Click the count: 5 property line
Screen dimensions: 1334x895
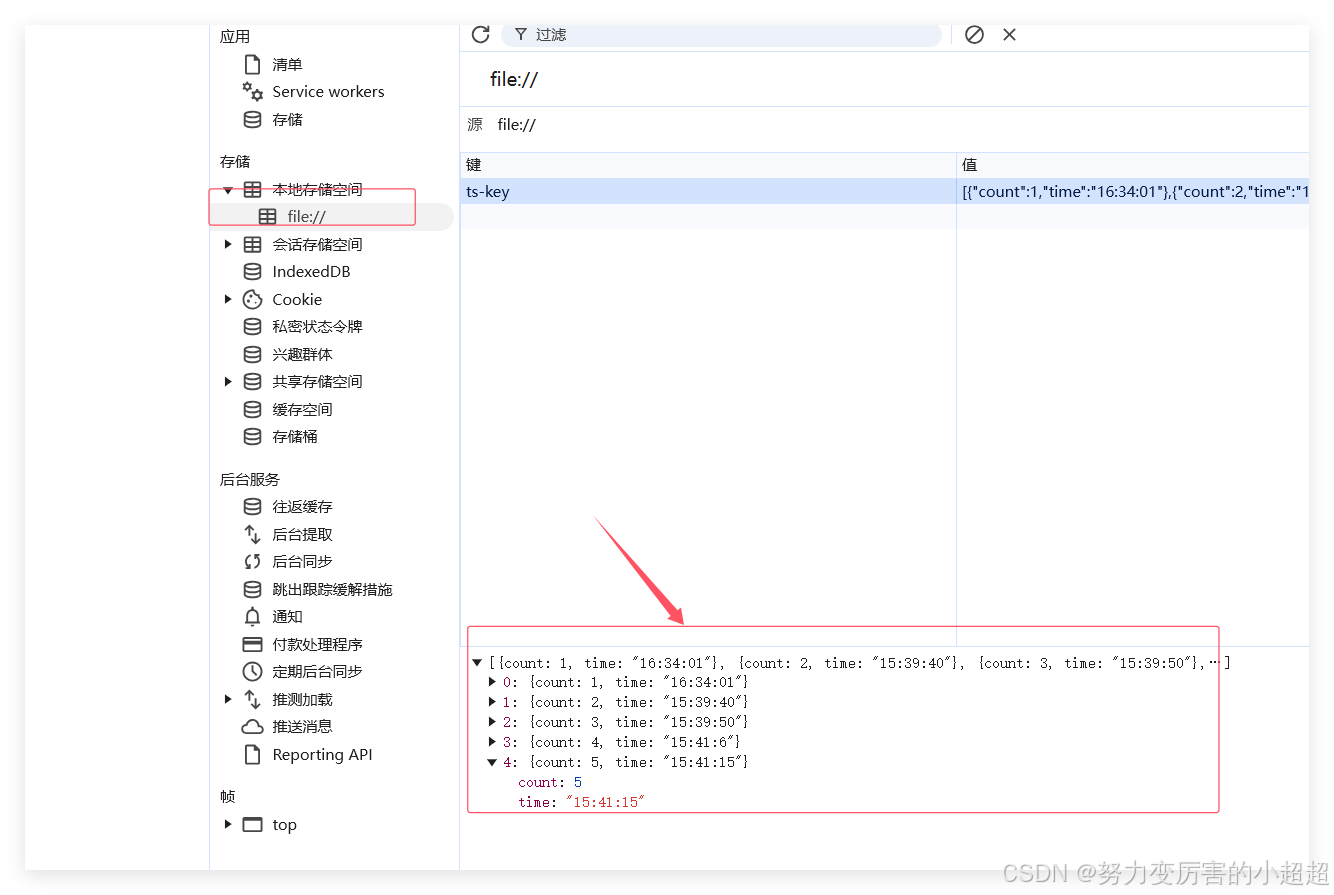550,782
